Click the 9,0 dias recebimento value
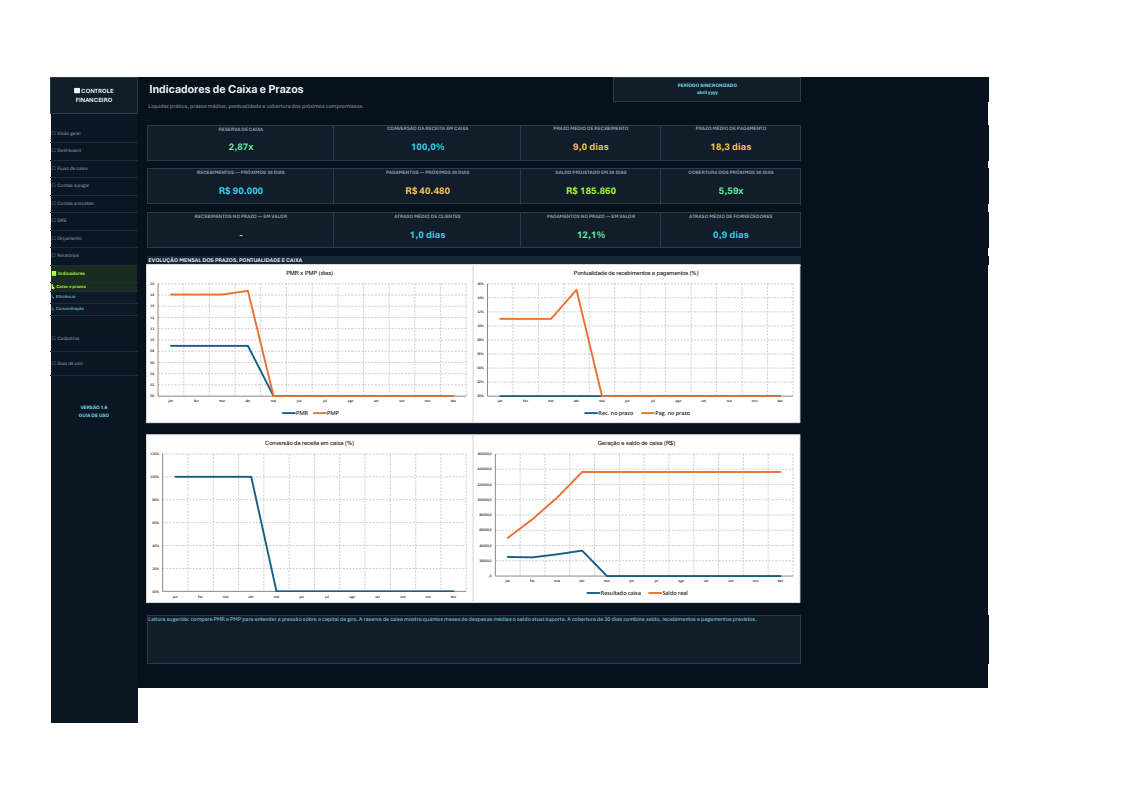 point(591,147)
